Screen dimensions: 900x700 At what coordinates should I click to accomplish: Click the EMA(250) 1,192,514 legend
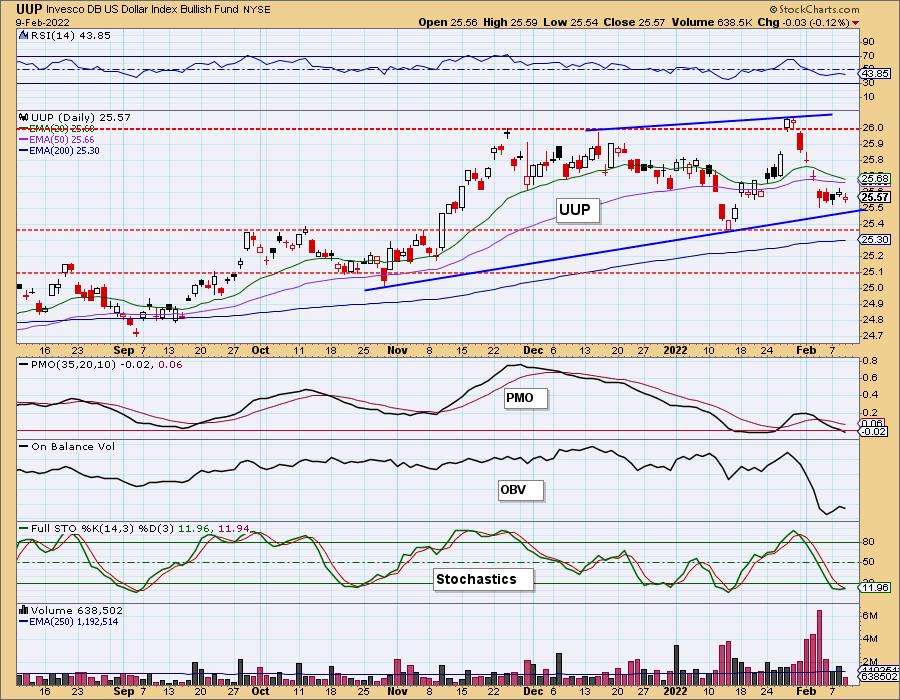pyautogui.click(x=69, y=621)
